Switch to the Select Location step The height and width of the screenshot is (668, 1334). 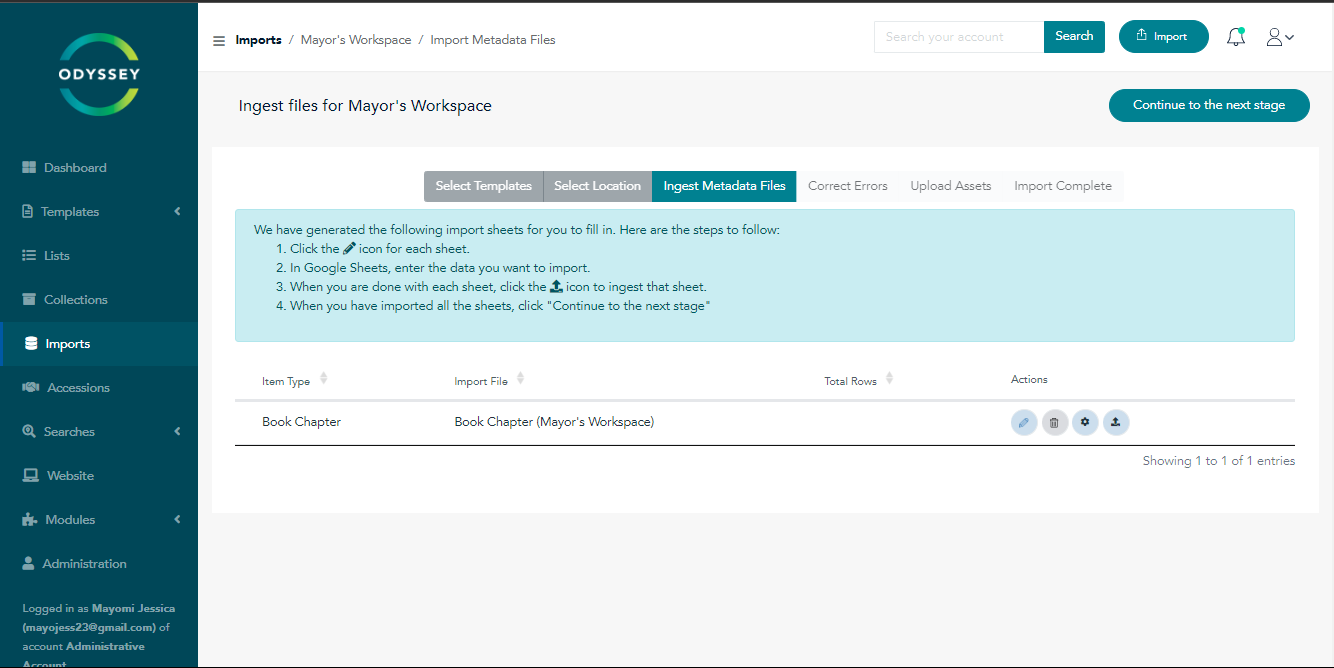coord(598,186)
